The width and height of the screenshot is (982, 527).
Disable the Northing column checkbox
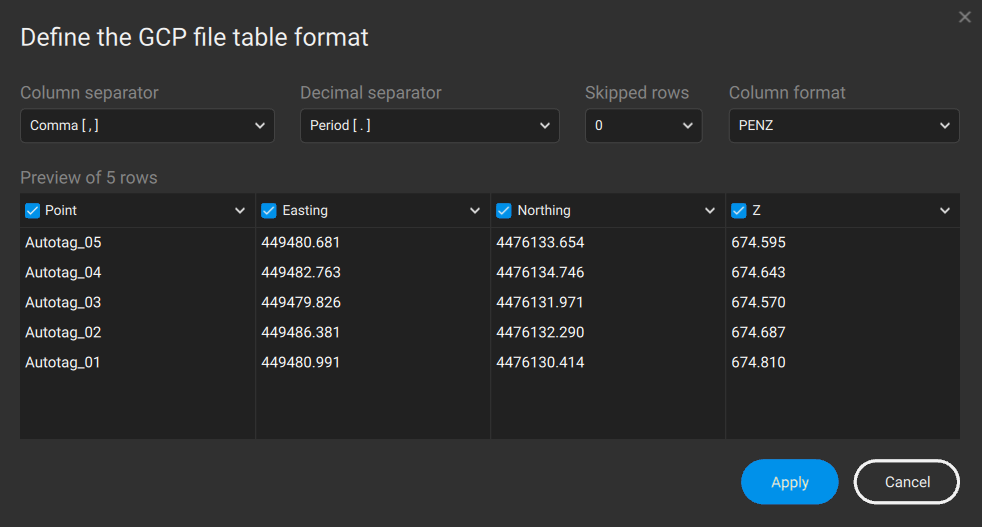[503, 211]
